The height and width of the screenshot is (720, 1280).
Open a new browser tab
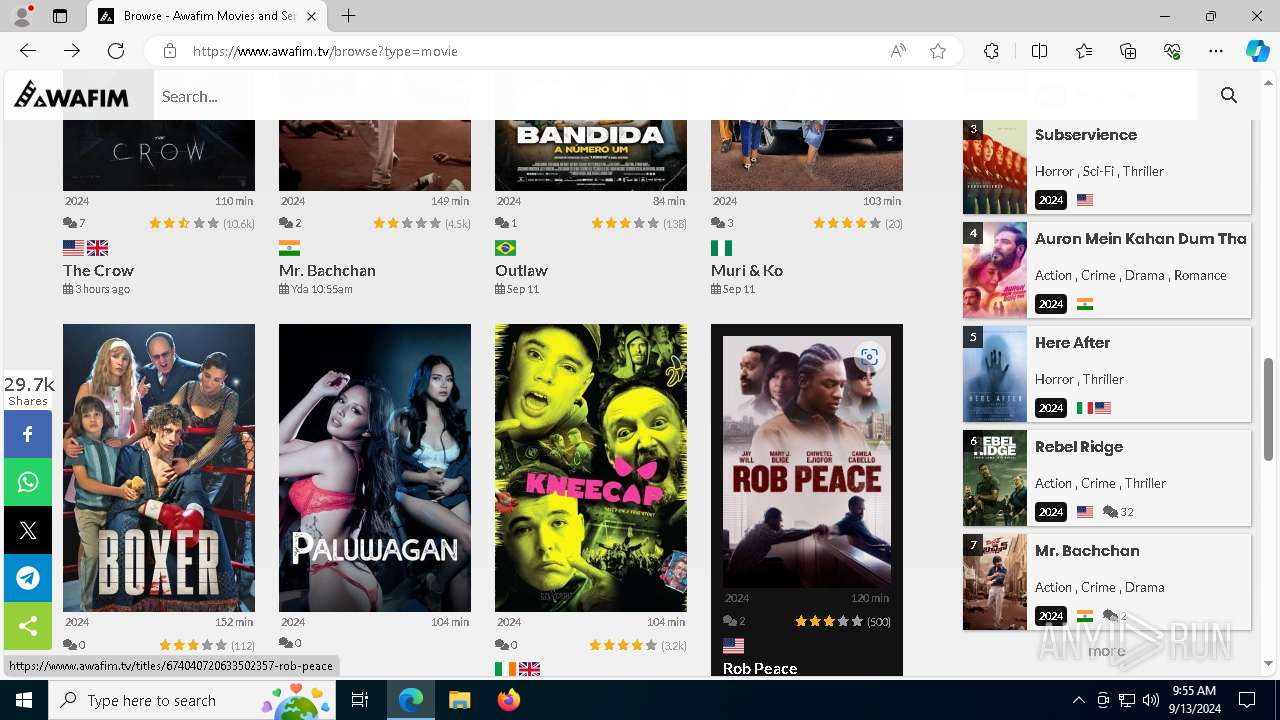click(x=348, y=16)
